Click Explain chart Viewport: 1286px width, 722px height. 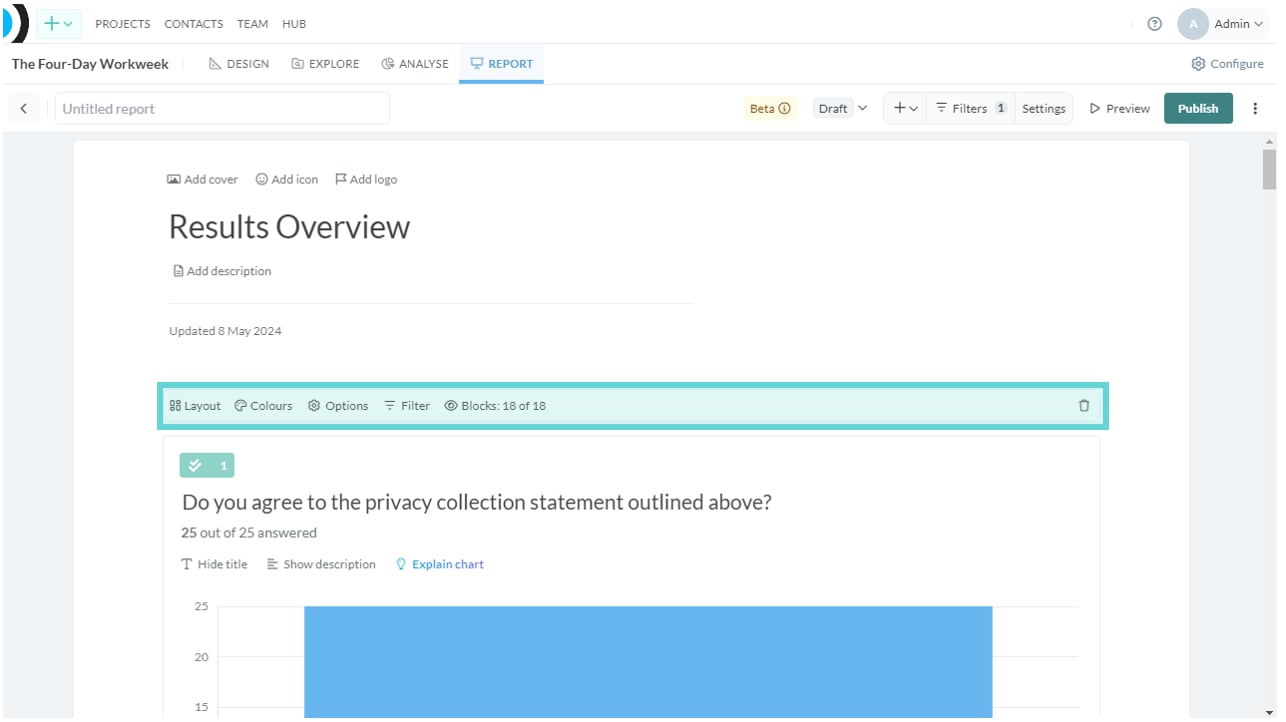click(440, 565)
